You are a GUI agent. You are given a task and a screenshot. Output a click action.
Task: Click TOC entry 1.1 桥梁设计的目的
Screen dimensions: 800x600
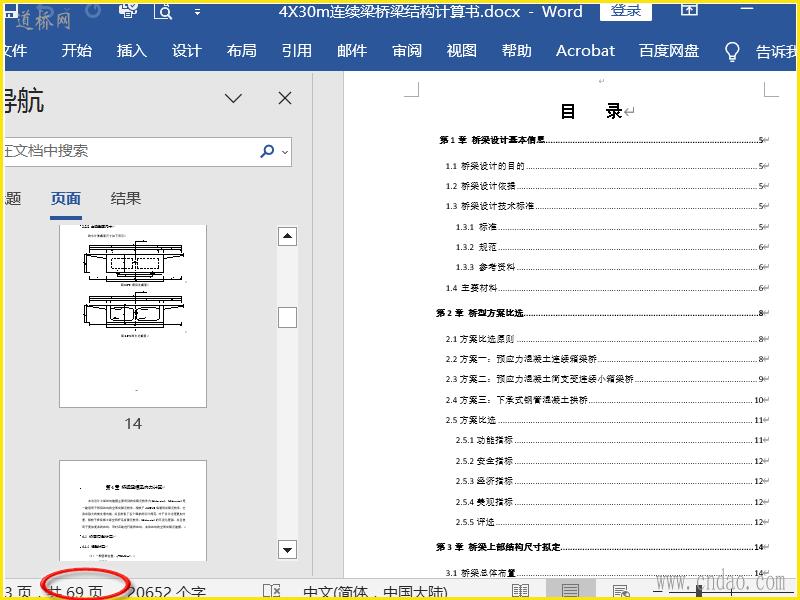(x=607, y=166)
